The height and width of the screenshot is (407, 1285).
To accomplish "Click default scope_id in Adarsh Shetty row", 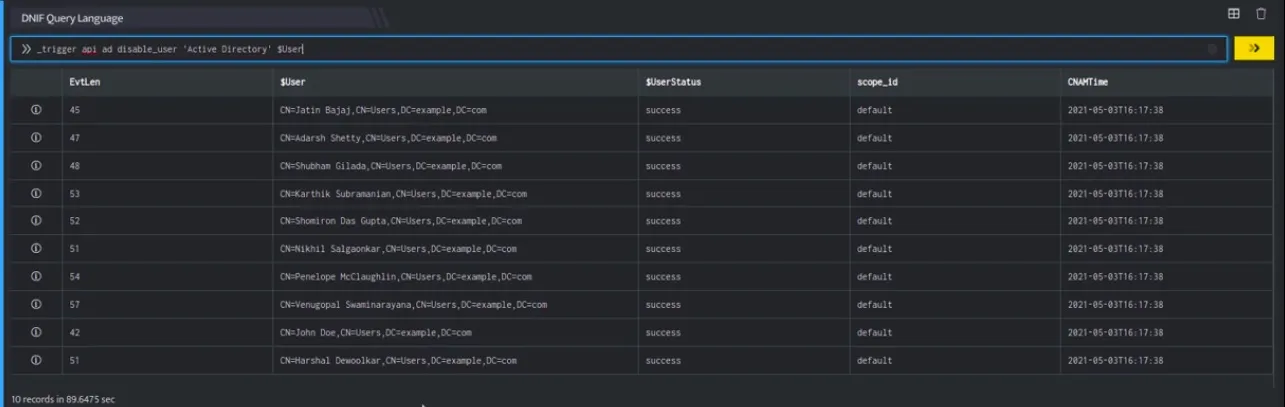I will click(x=874, y=138).
